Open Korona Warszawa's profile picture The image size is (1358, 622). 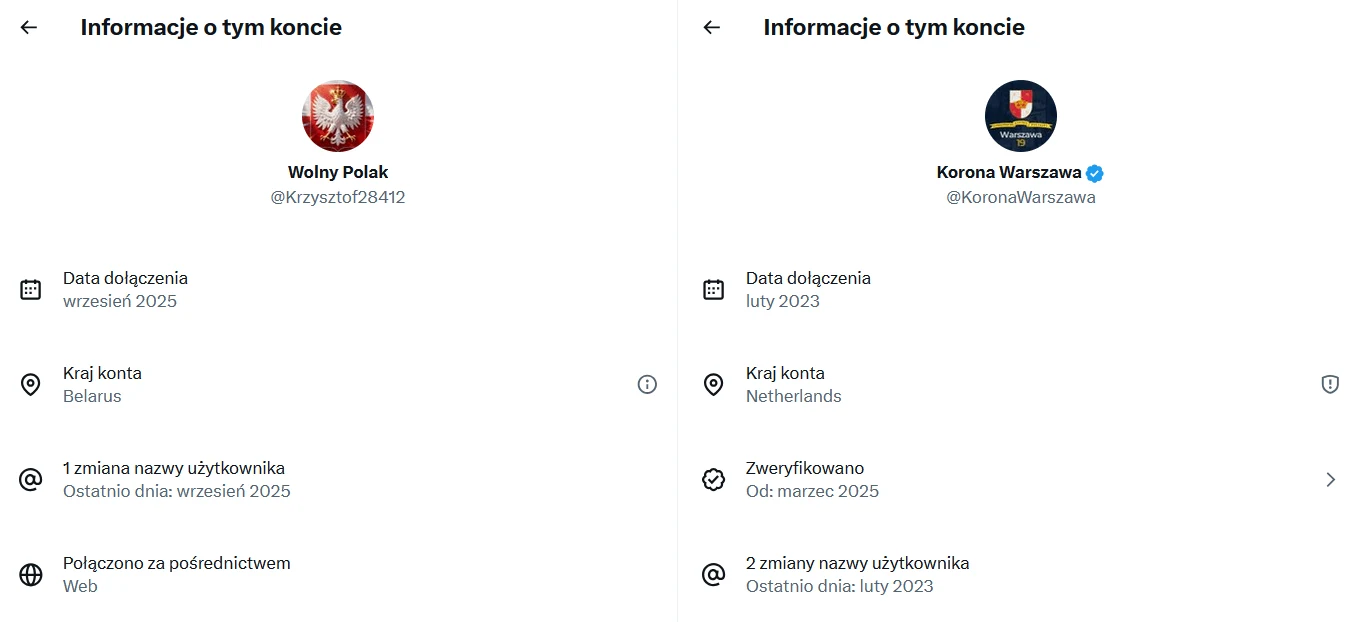point(1020,115)
